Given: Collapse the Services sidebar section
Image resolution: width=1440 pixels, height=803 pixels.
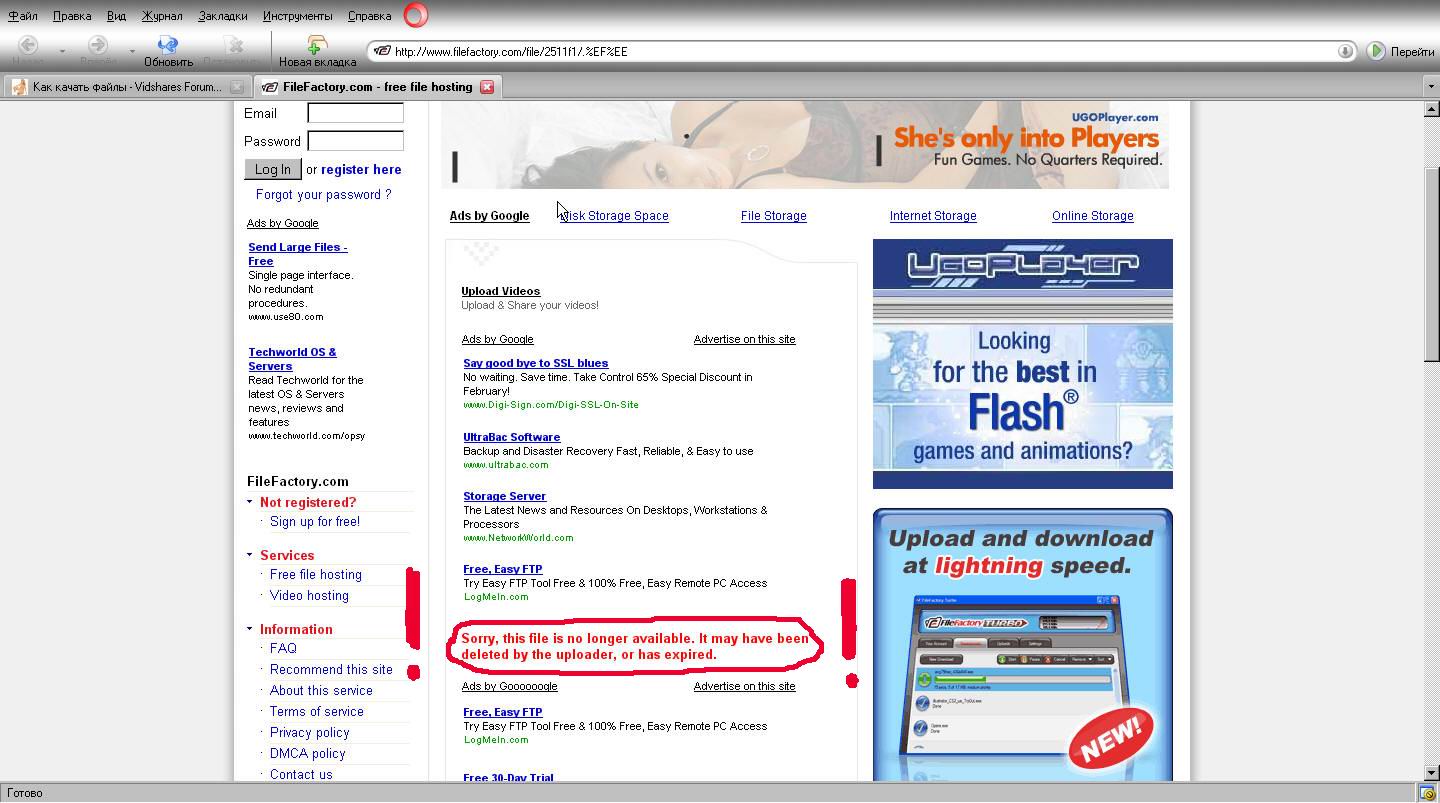Looking at the screenshot, I should coord(250,555).
